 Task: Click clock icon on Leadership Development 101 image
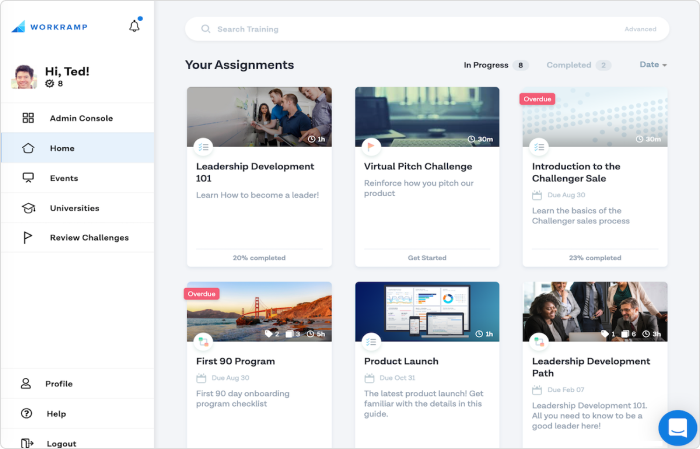[x=312, y=139]
